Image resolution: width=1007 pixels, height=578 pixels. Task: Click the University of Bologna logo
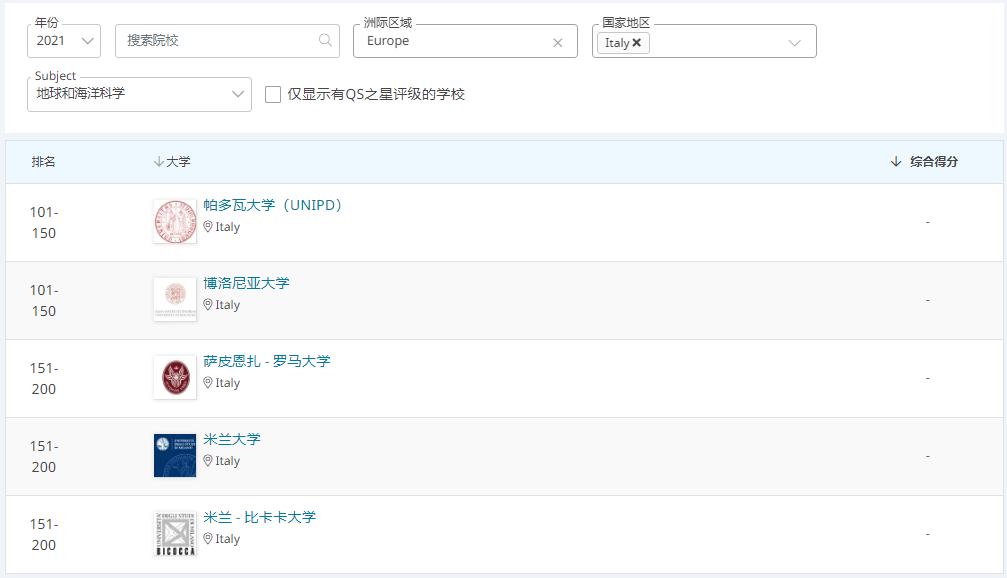click(x=175, y=299)
